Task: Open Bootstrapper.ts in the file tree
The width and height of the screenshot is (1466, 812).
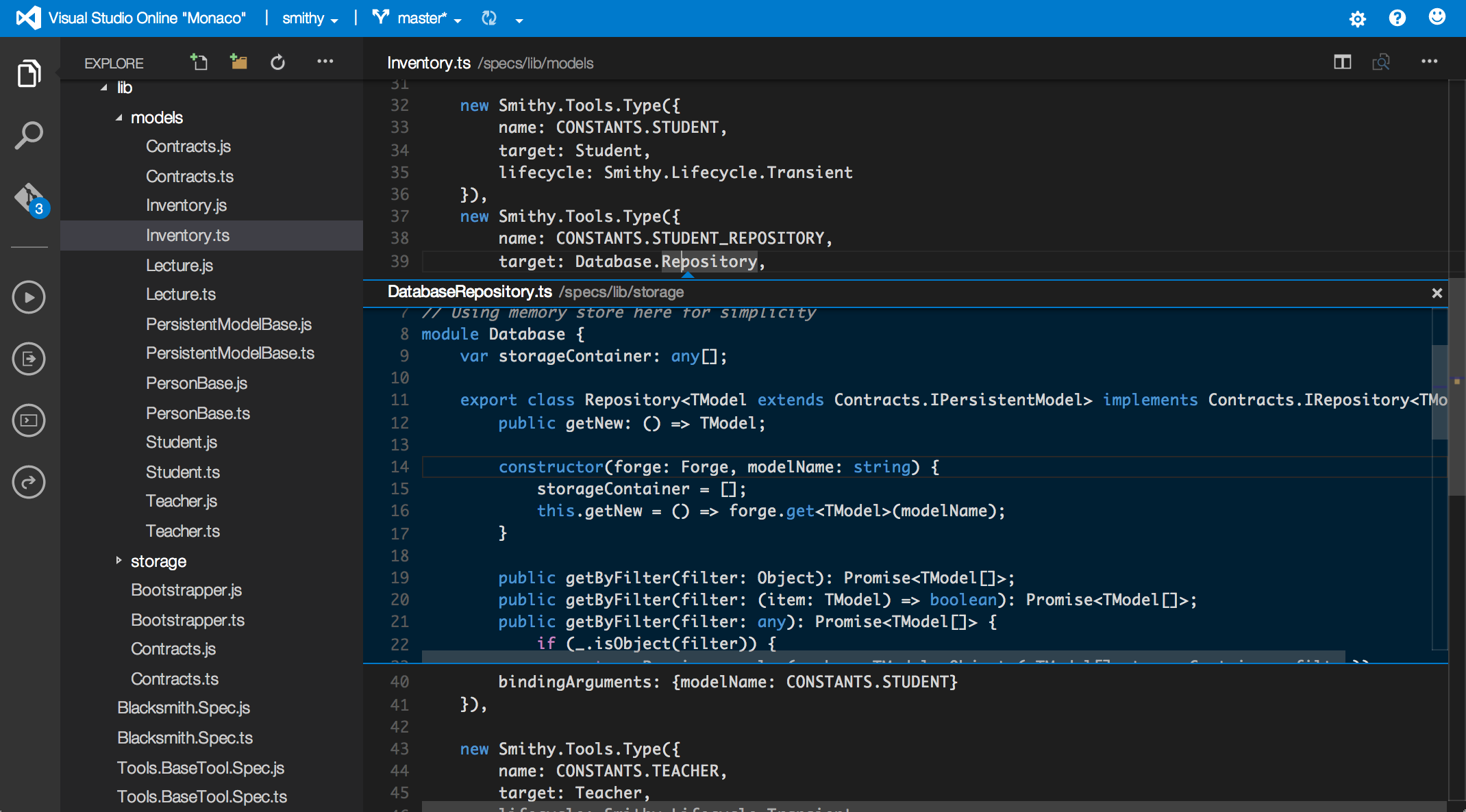Action: pos(188,620)
